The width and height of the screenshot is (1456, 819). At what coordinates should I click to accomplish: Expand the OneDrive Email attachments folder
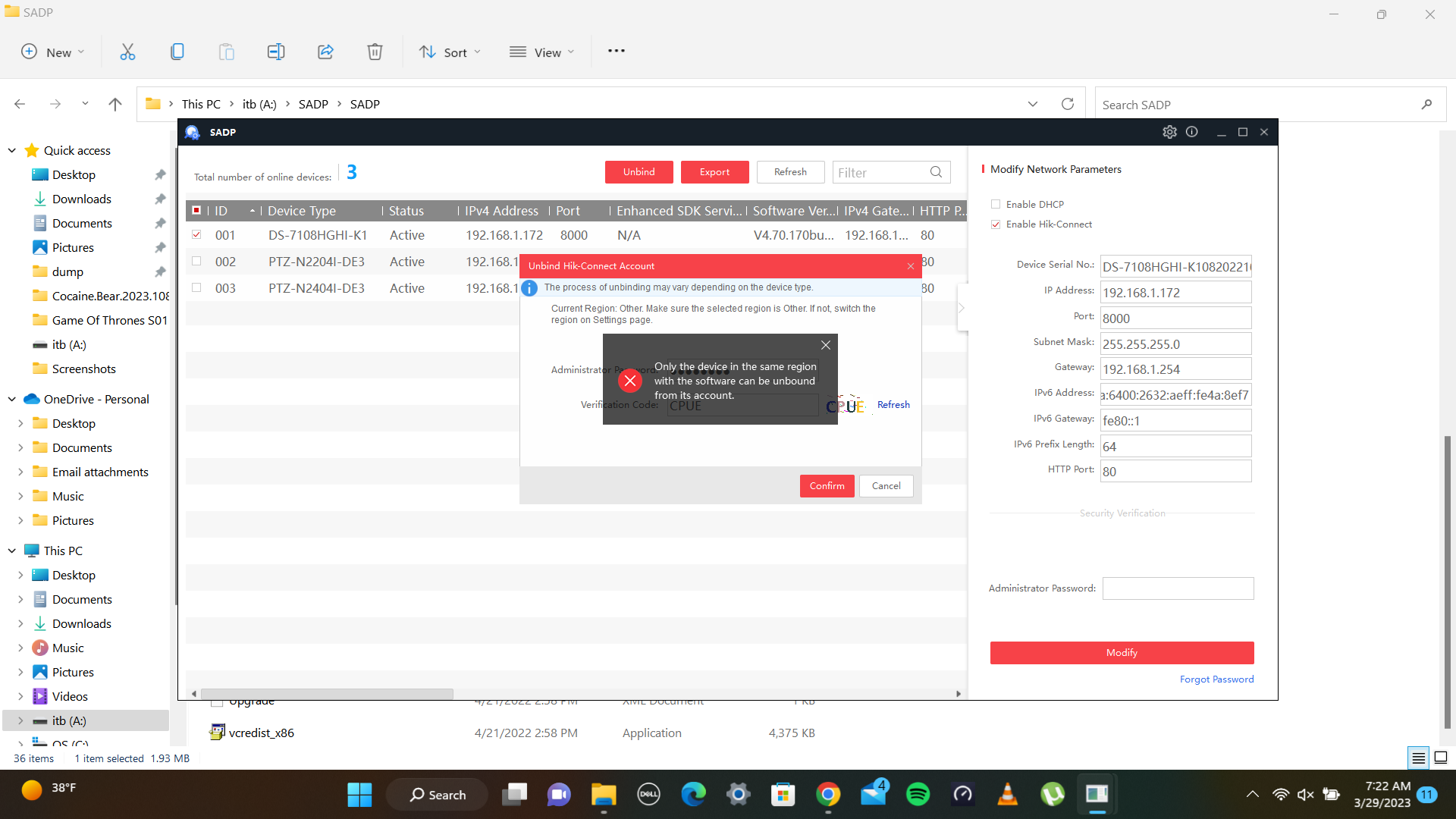coord(20,472)
